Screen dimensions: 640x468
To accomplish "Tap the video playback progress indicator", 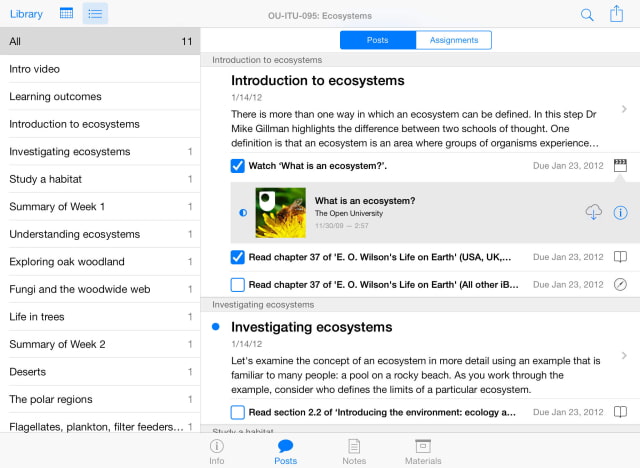I will click(243, 212).
